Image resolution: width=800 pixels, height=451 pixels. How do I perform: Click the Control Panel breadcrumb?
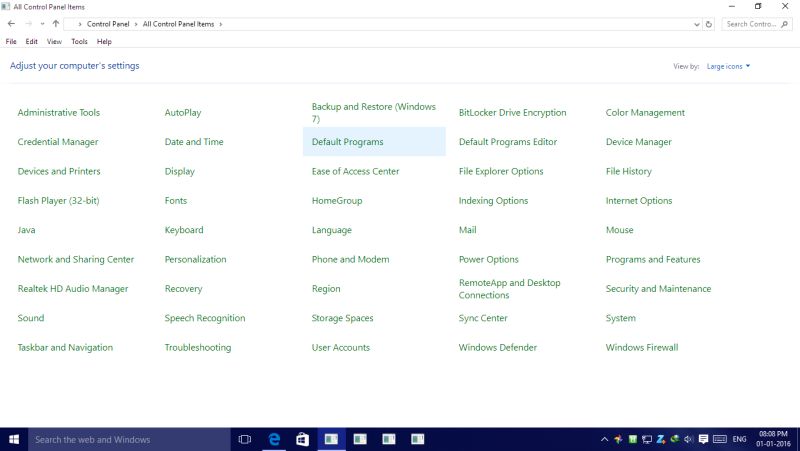click(x=108, y=24)
